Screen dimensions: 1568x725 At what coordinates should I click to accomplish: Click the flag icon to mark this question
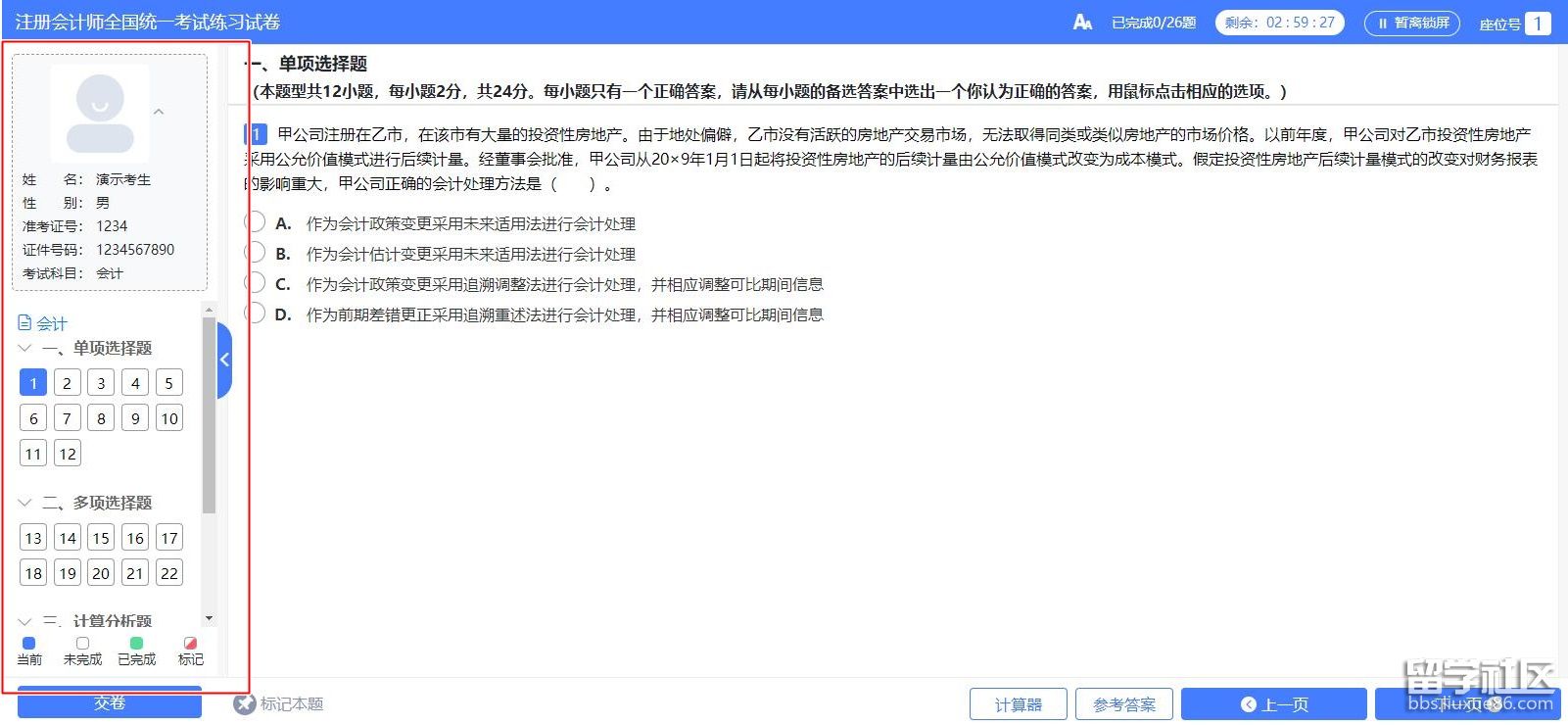coord(244,704)
